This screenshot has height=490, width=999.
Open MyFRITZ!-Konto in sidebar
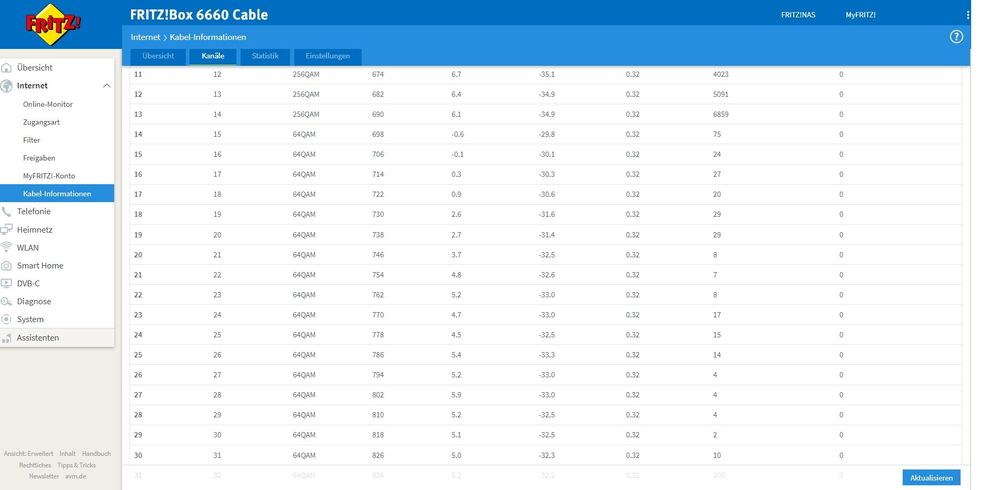(49, 175)
